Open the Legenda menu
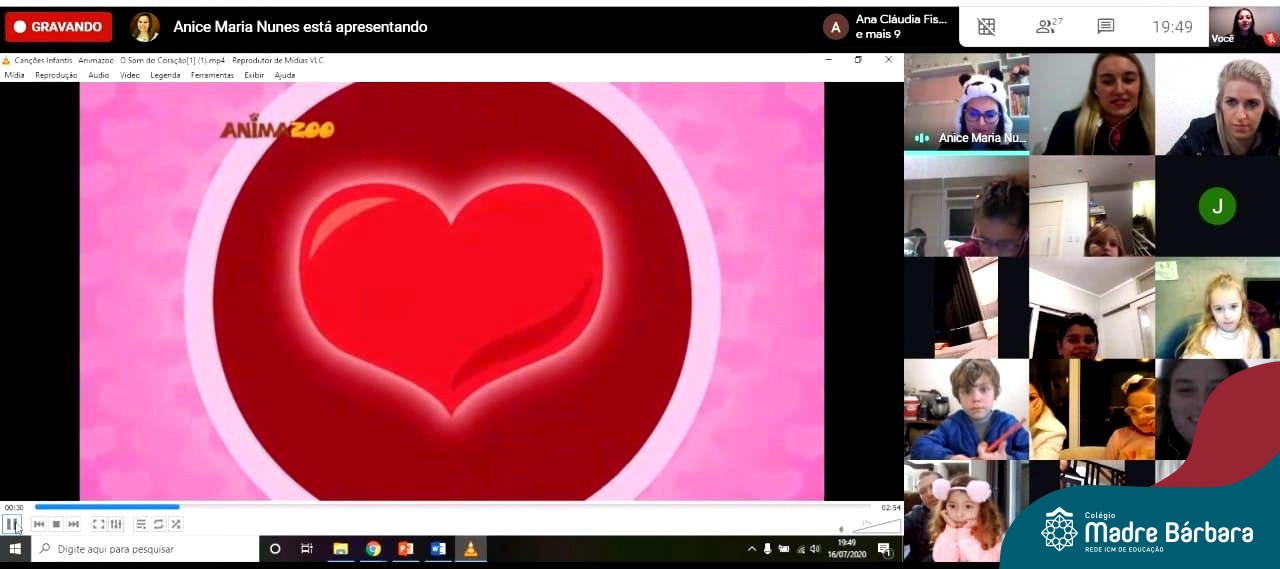The width and height of the screenshot is (1280, 569). point(165,75)
